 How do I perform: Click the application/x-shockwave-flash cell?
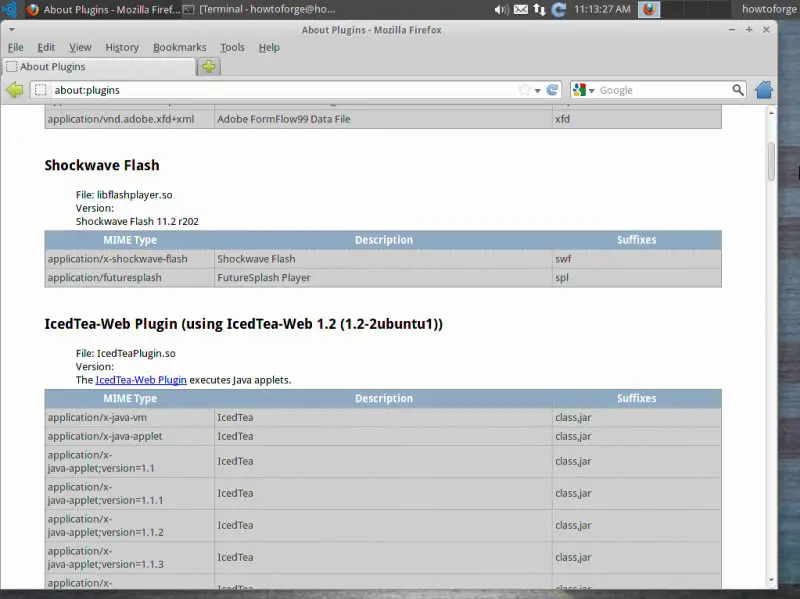point(130,259)
